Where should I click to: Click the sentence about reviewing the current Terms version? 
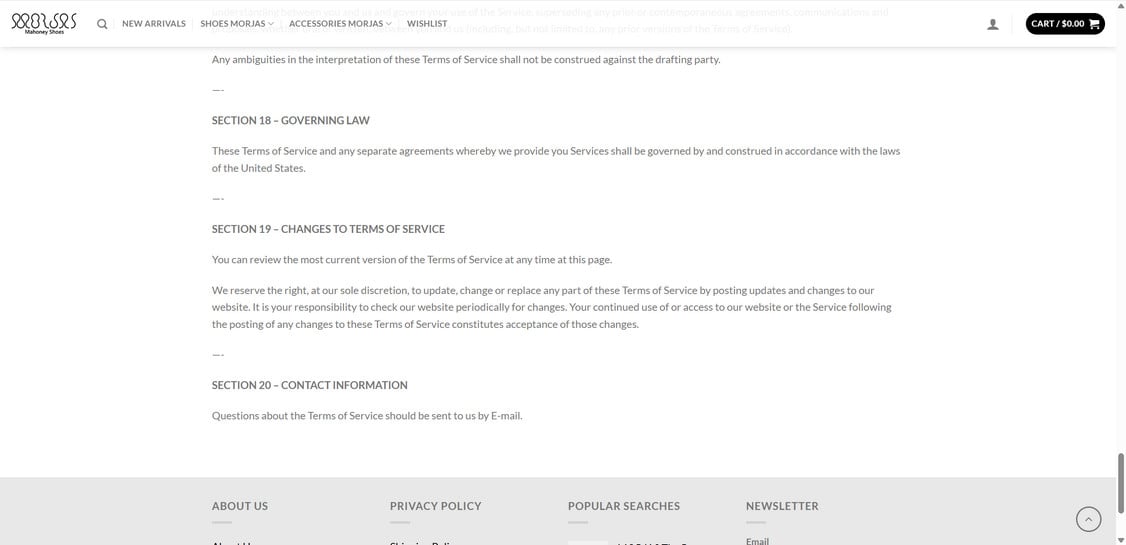(x=411, y=260)
